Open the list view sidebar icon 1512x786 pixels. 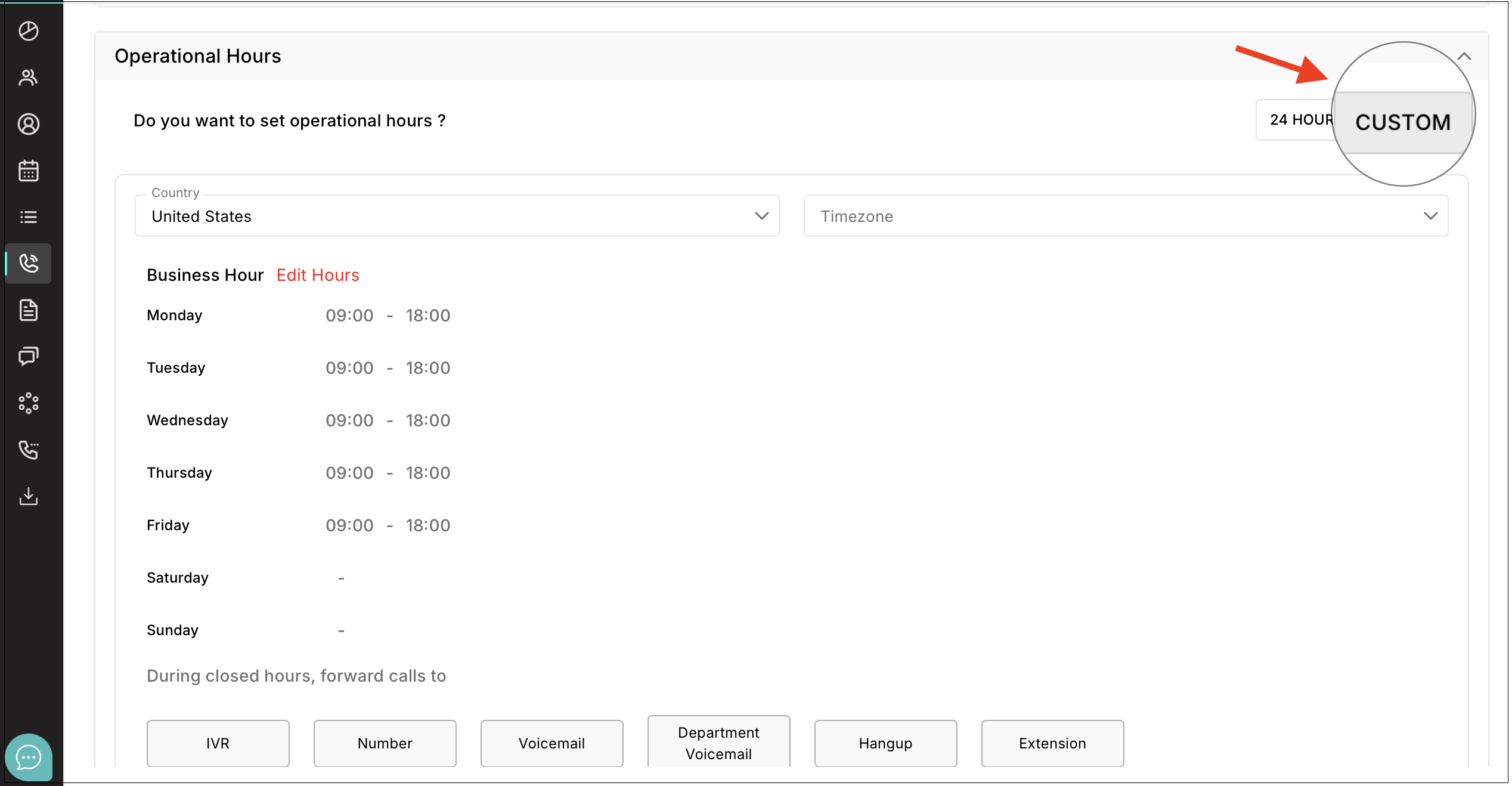[28, 217]
